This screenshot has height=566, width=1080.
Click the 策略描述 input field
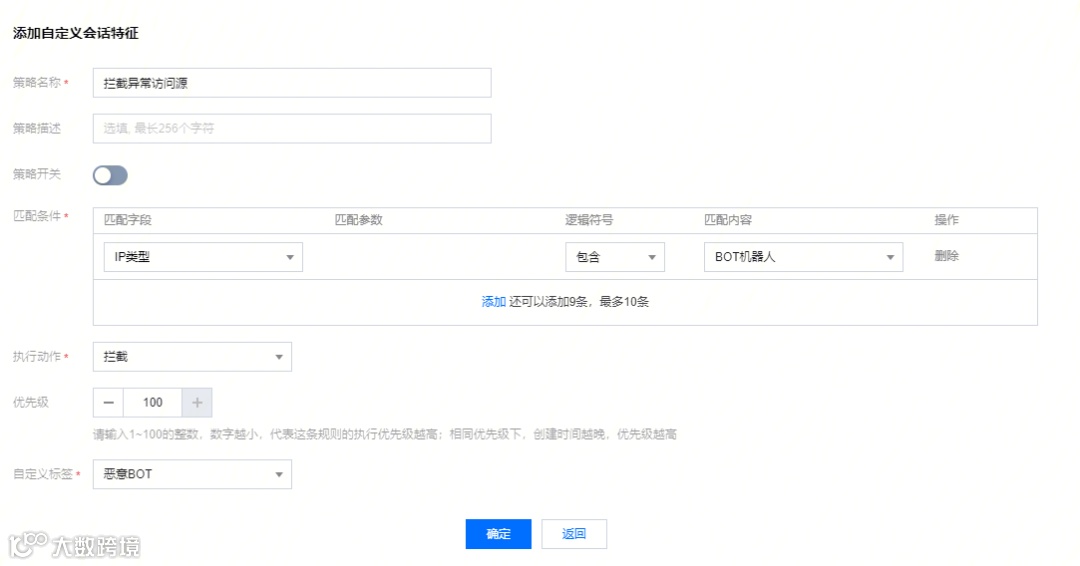click(x=292, y=129)
